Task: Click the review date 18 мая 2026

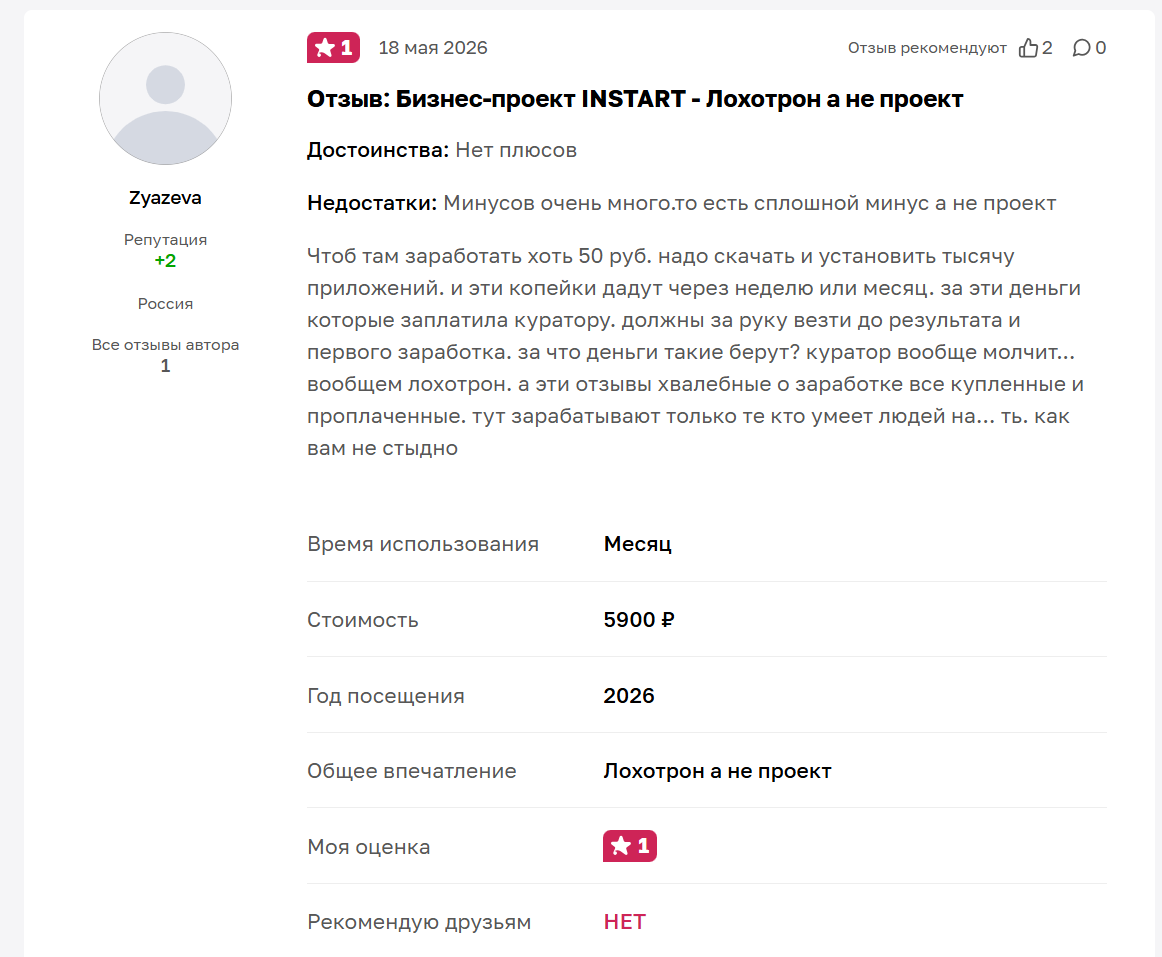Action: (x=433, y=47)
